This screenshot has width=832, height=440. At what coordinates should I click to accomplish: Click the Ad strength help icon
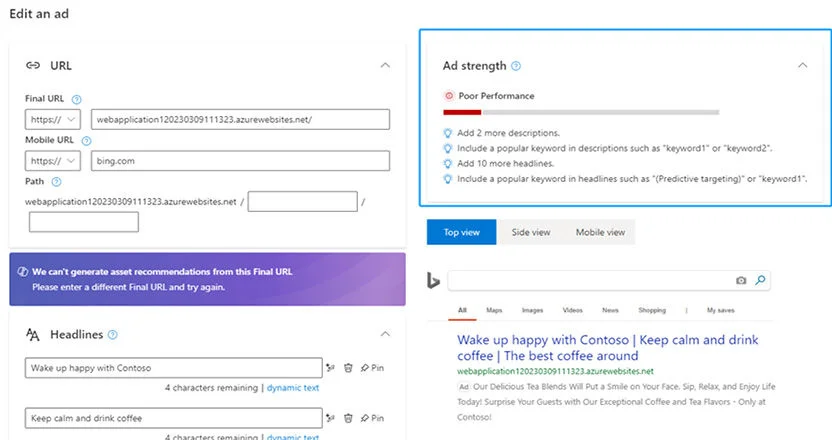pos(516,66)
